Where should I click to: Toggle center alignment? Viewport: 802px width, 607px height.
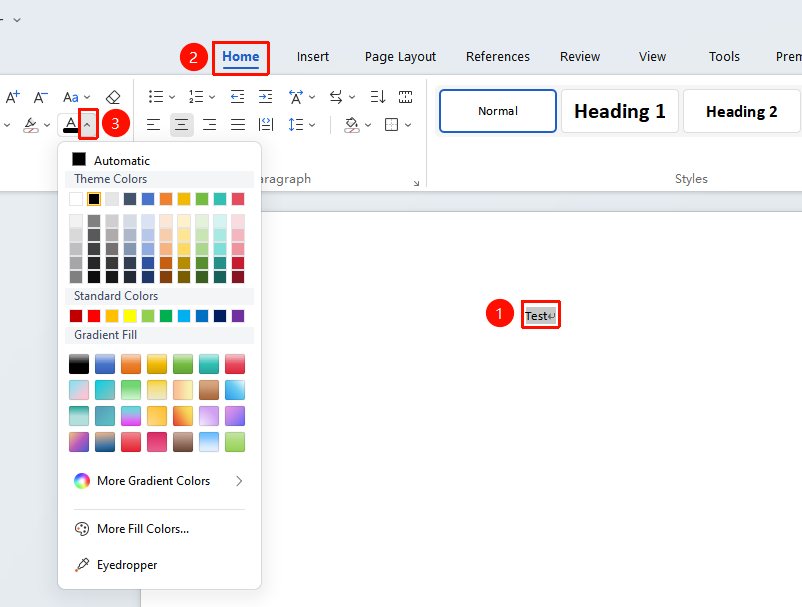[182, 125]
